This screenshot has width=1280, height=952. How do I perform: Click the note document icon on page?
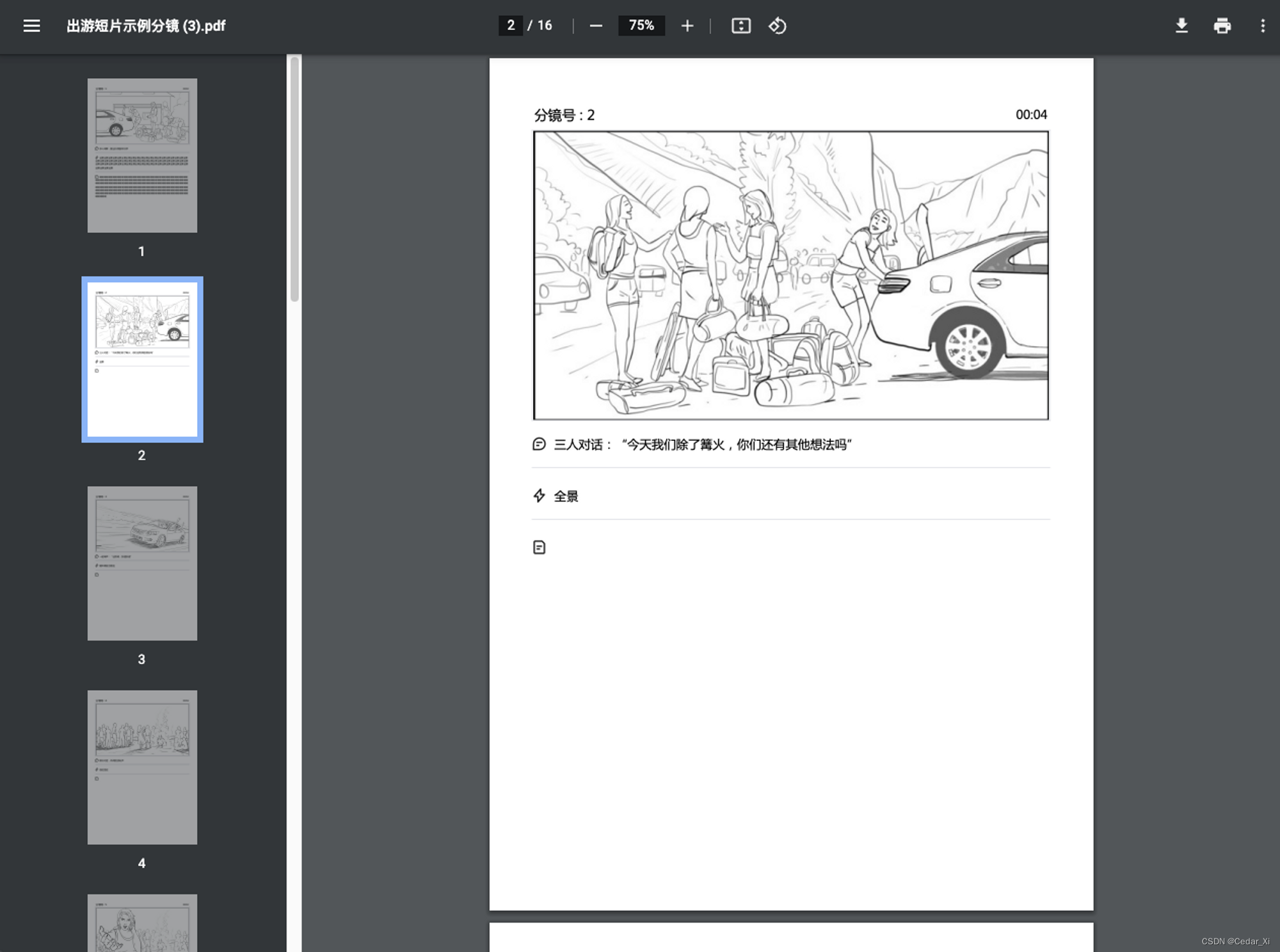539,547
